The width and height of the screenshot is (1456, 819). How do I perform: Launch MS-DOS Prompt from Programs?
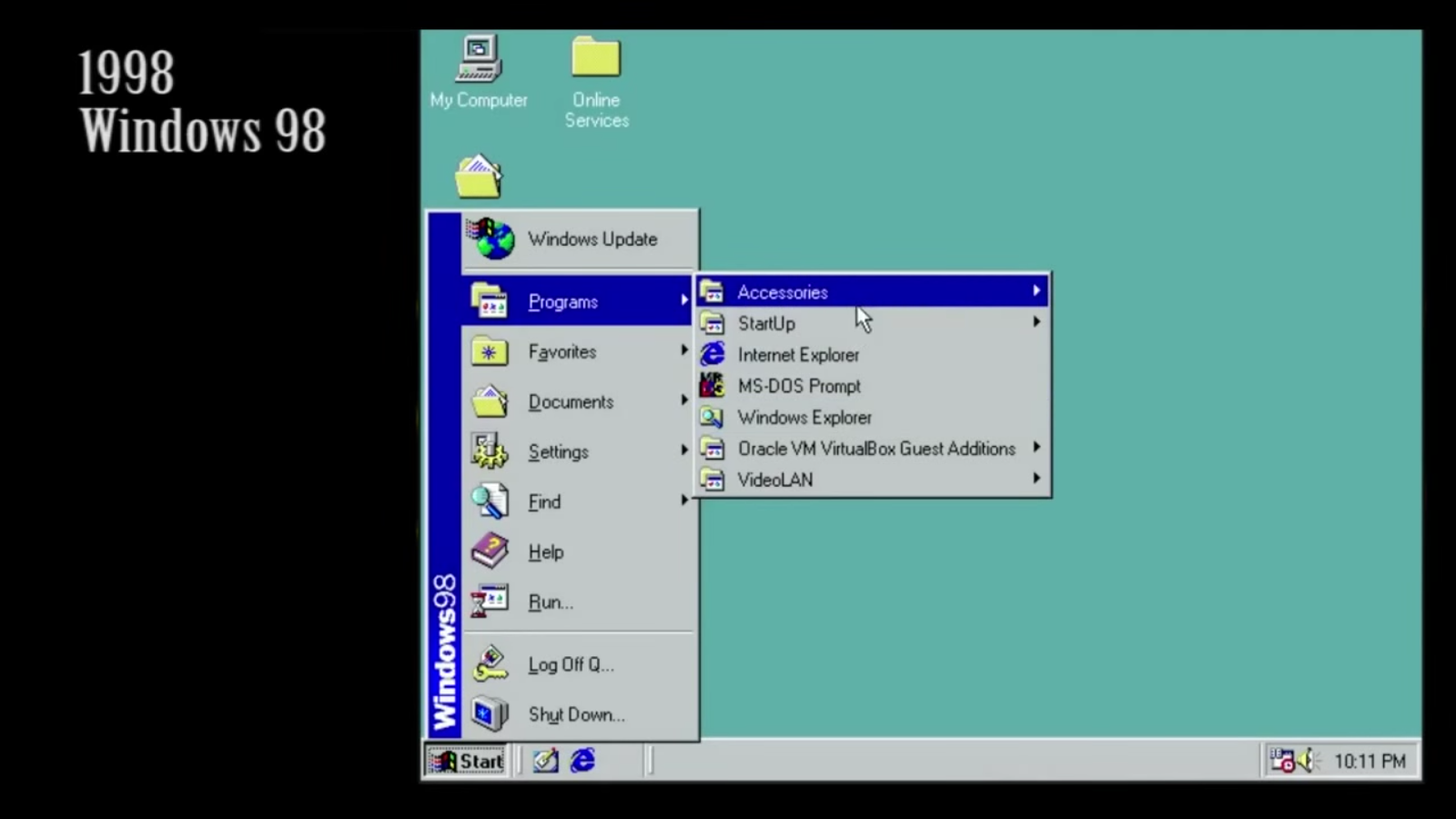point(873,386)
